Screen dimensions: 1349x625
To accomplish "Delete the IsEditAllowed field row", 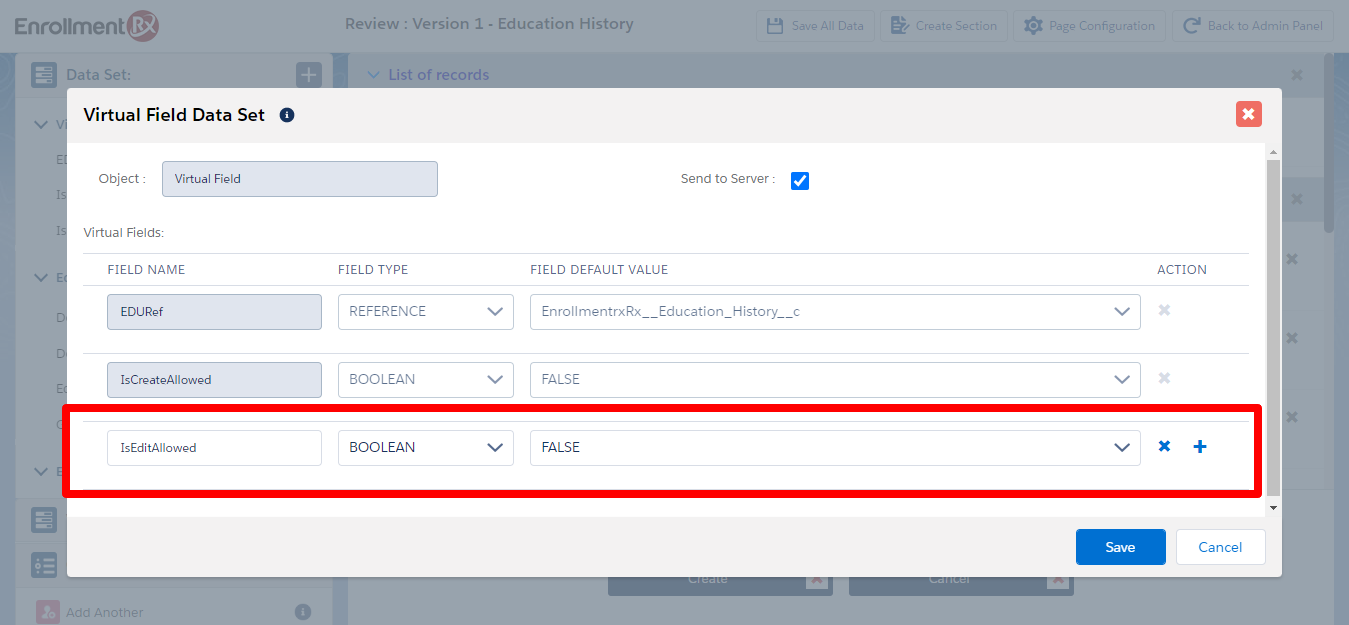I will (x=1164, y=447).
